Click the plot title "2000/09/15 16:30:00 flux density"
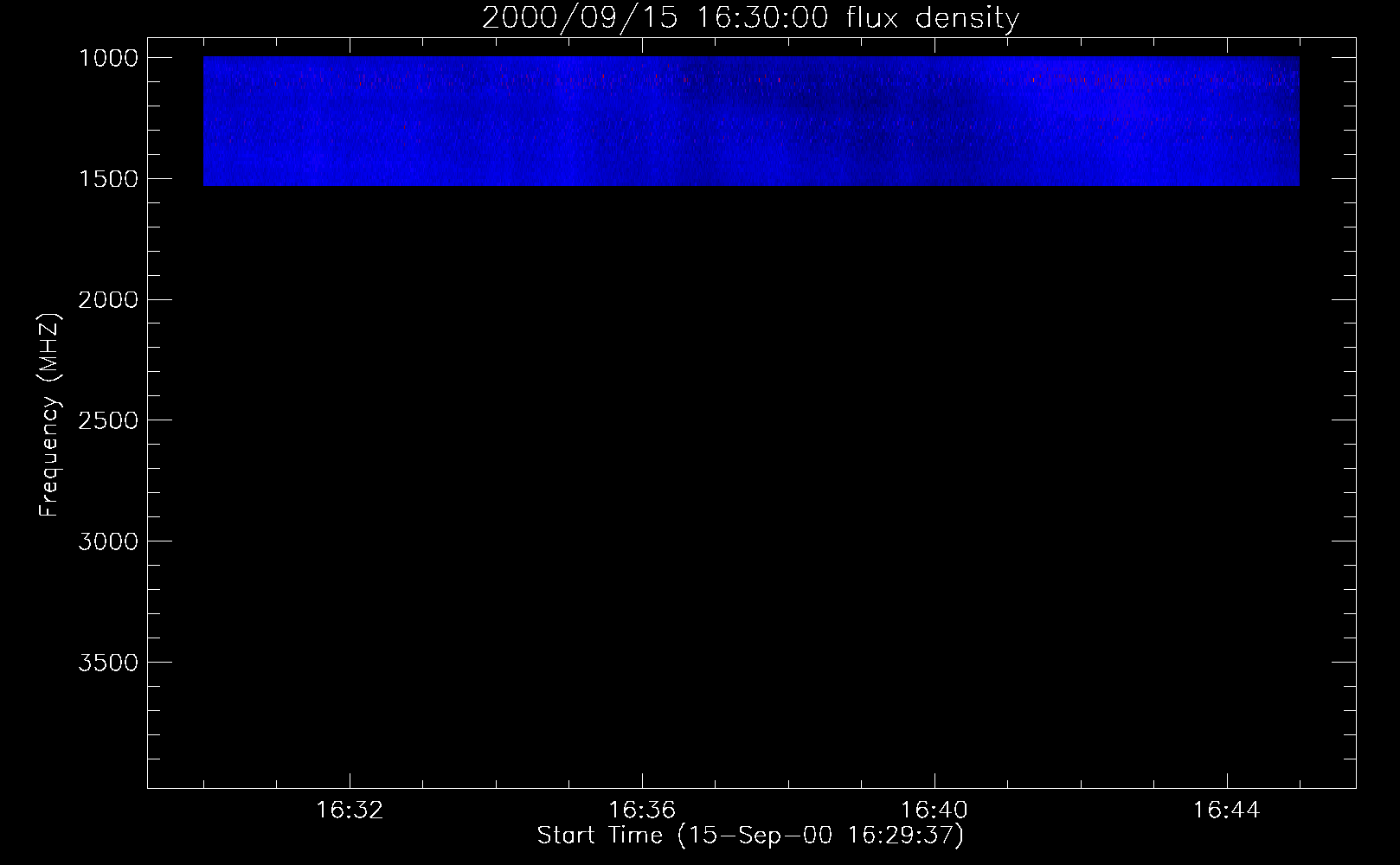Viewport: 1400px width, 865px height. click(x=750, y=17)
